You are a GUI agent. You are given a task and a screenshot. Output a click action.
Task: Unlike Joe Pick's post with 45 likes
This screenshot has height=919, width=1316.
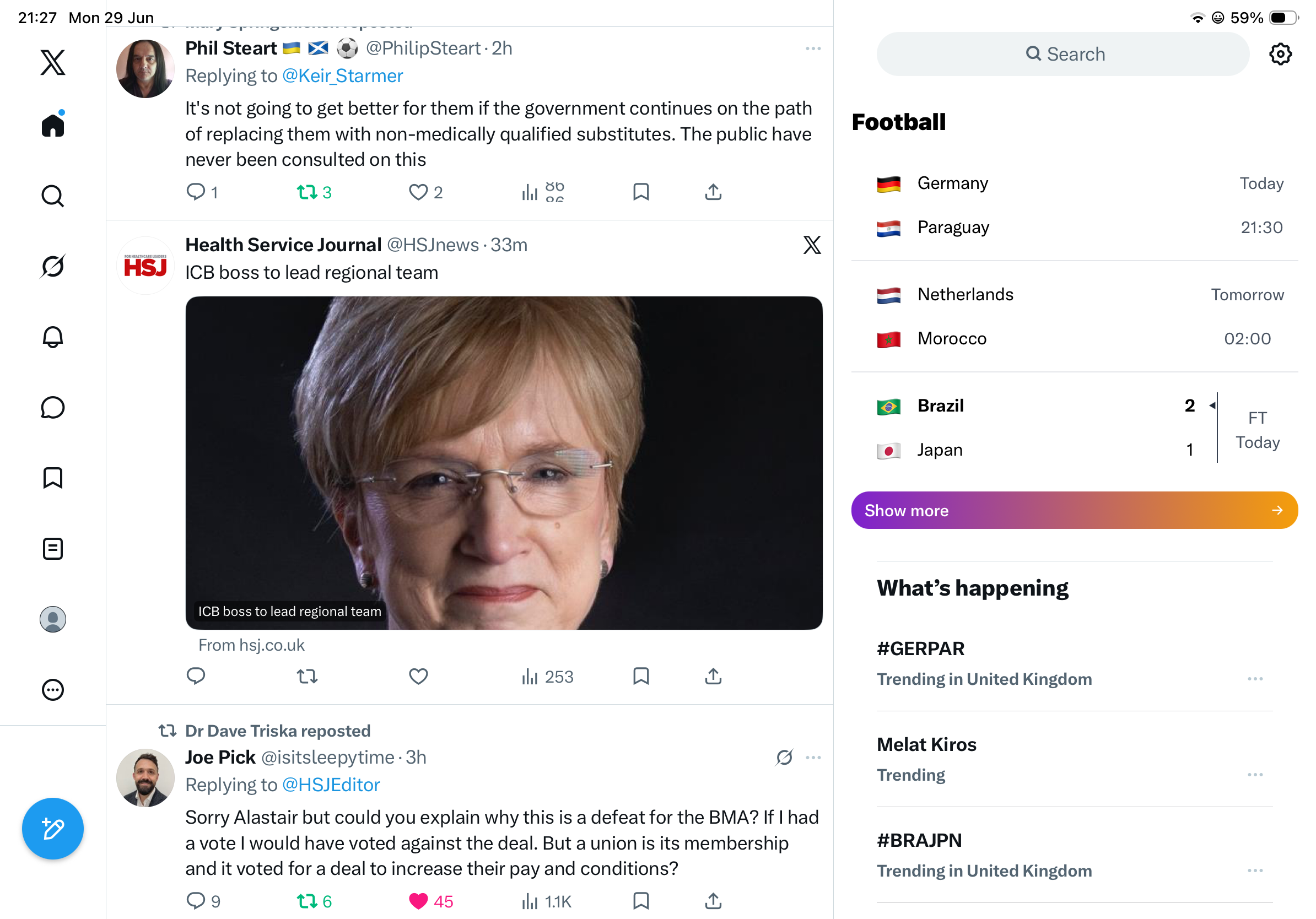click(418, 901)
